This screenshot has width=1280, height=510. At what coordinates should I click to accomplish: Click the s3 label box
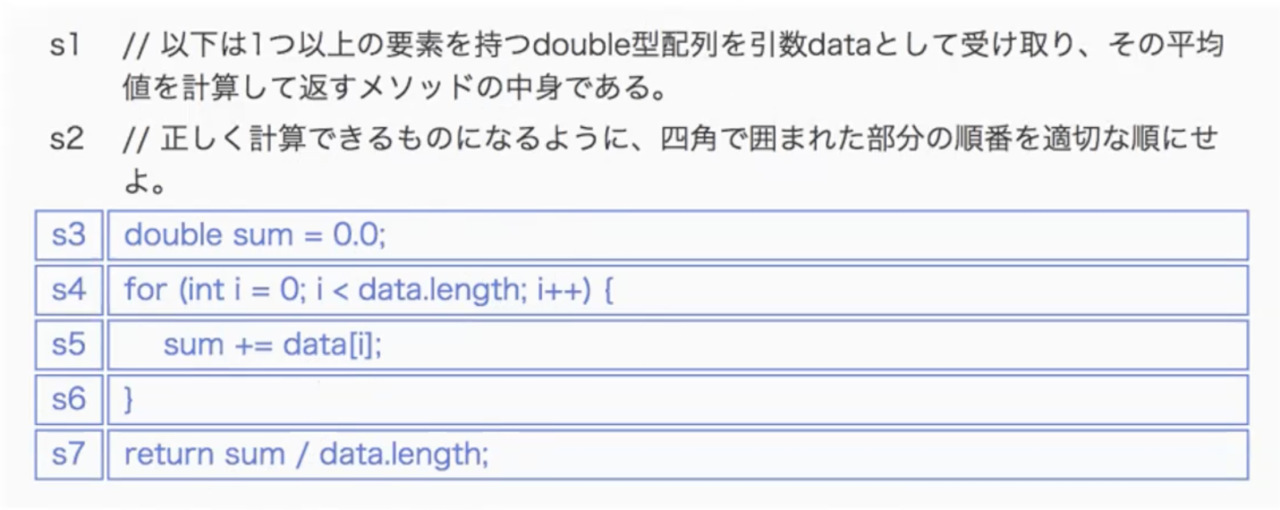[68, 235]
